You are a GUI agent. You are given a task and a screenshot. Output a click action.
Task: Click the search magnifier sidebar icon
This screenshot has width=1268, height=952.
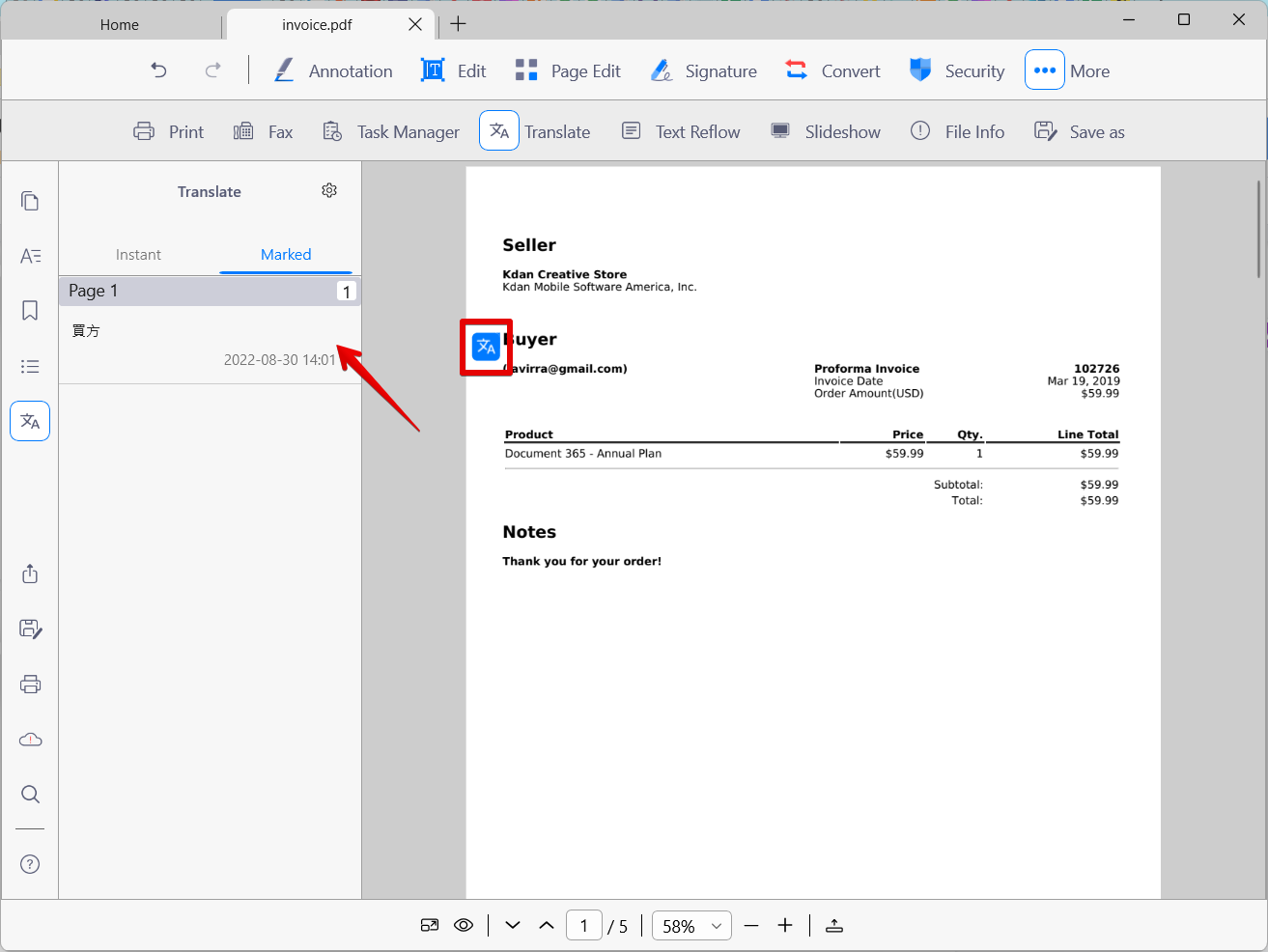[30, 794]
